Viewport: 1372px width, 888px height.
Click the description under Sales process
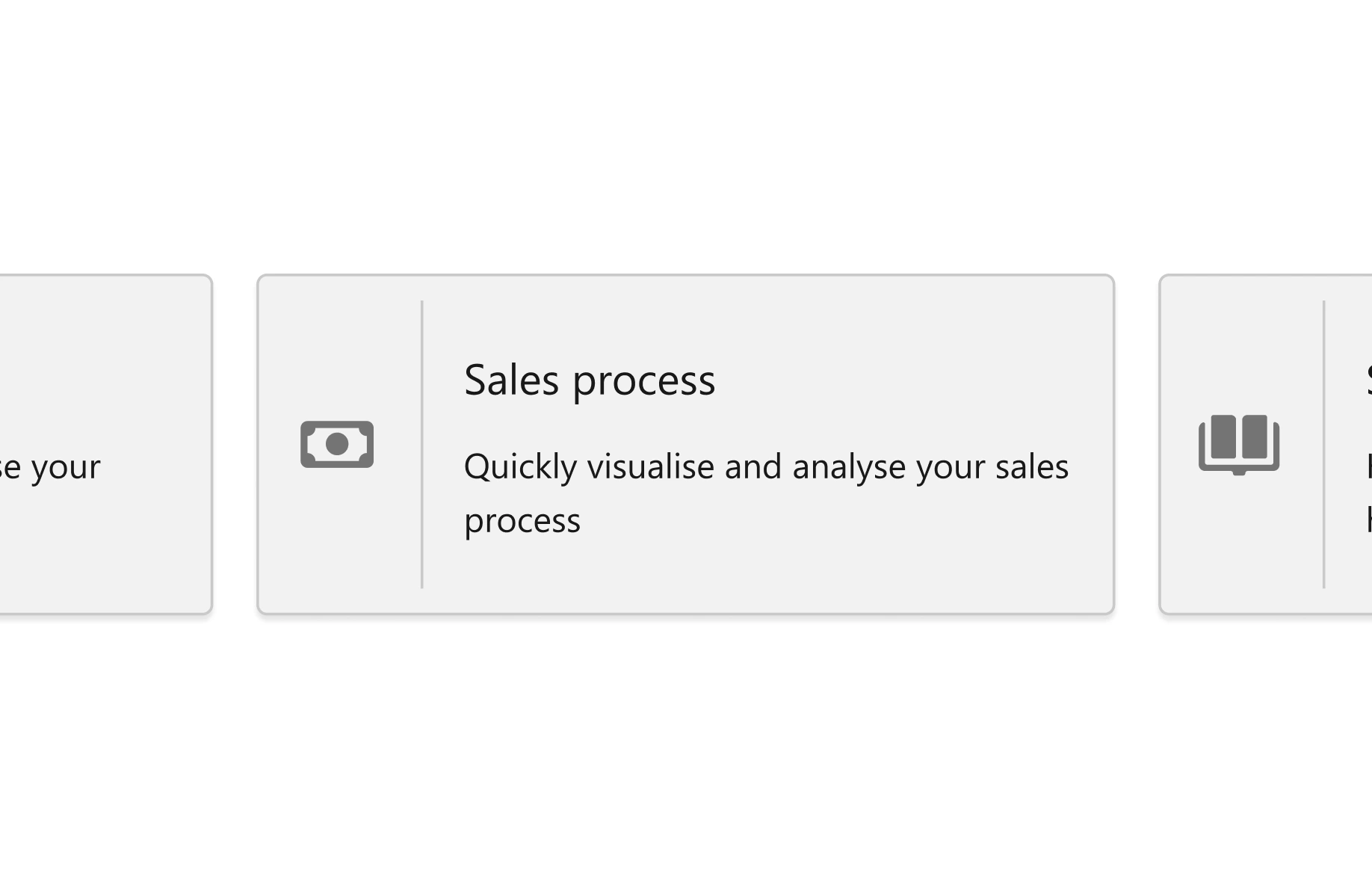(x=767, y=492)
